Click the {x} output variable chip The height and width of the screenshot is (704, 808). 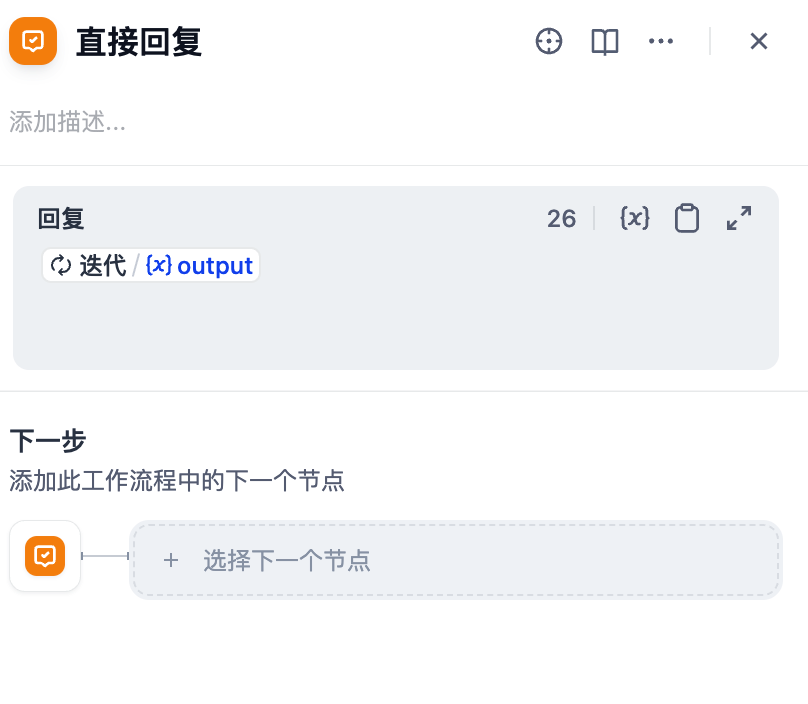tap(200, 265)
